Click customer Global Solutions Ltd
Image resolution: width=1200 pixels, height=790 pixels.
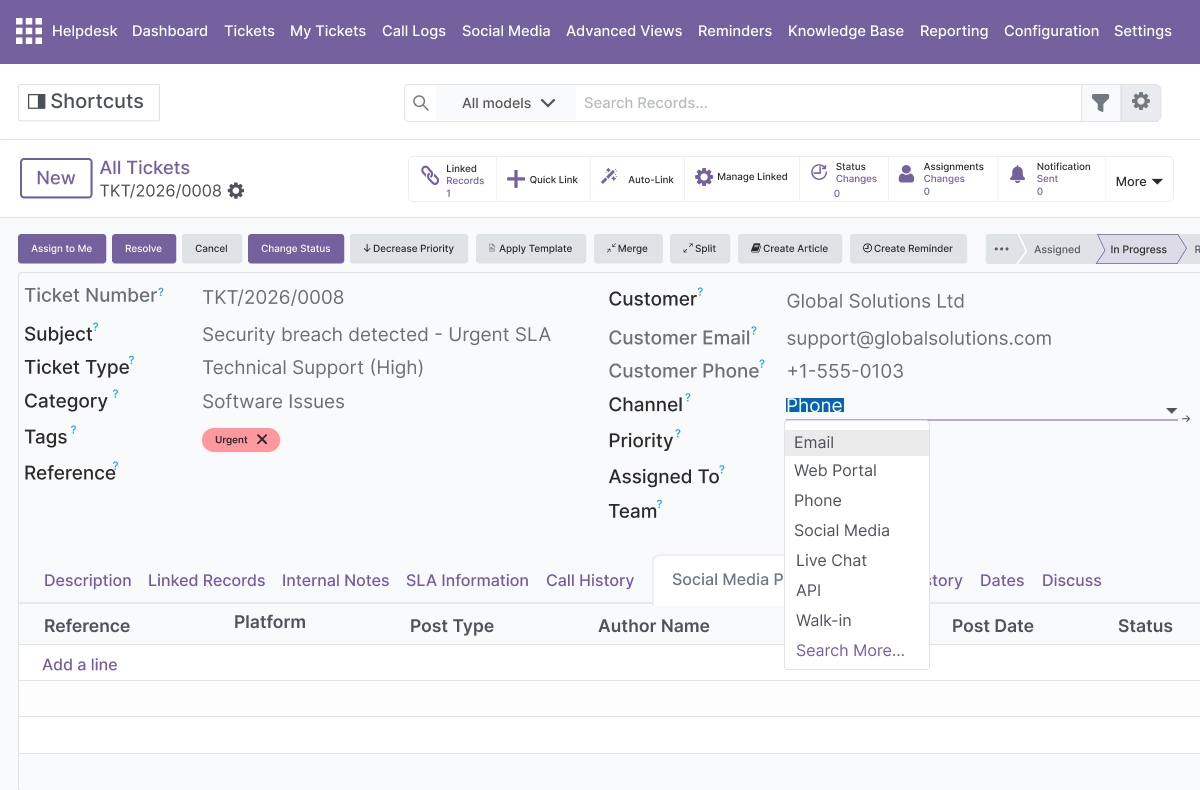pyautogui.click(x=876, y=301)
